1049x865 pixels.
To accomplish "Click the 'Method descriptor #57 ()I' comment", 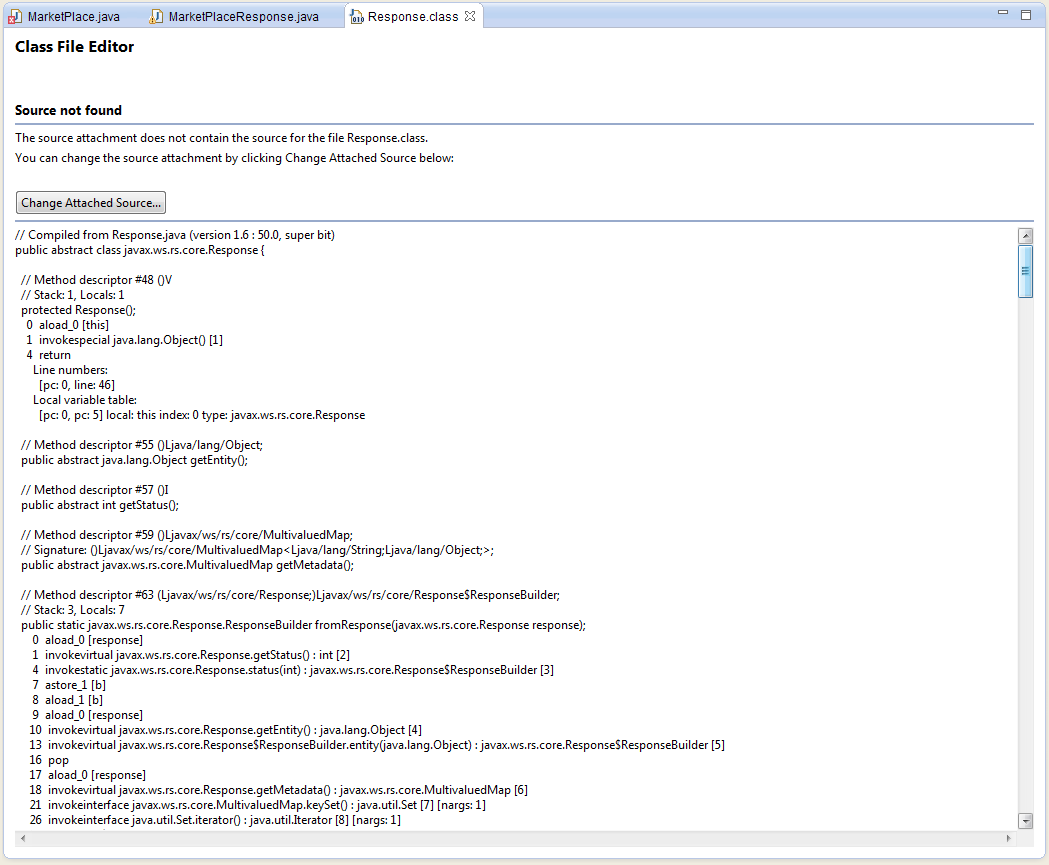I will (94, 490).
